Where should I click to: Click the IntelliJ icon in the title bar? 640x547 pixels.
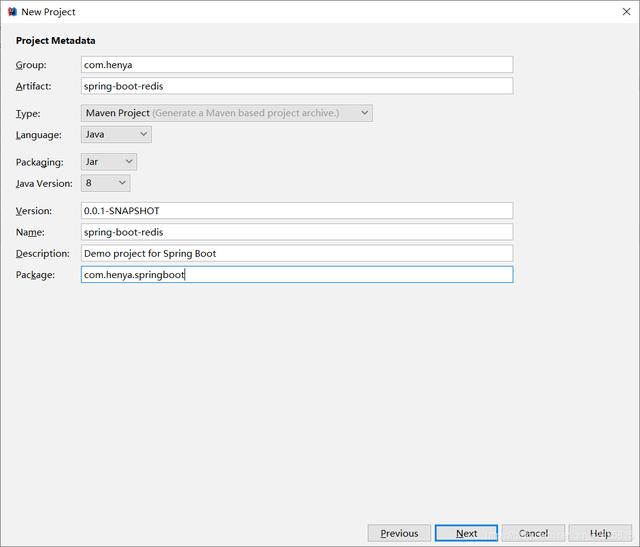pos(12,12)
